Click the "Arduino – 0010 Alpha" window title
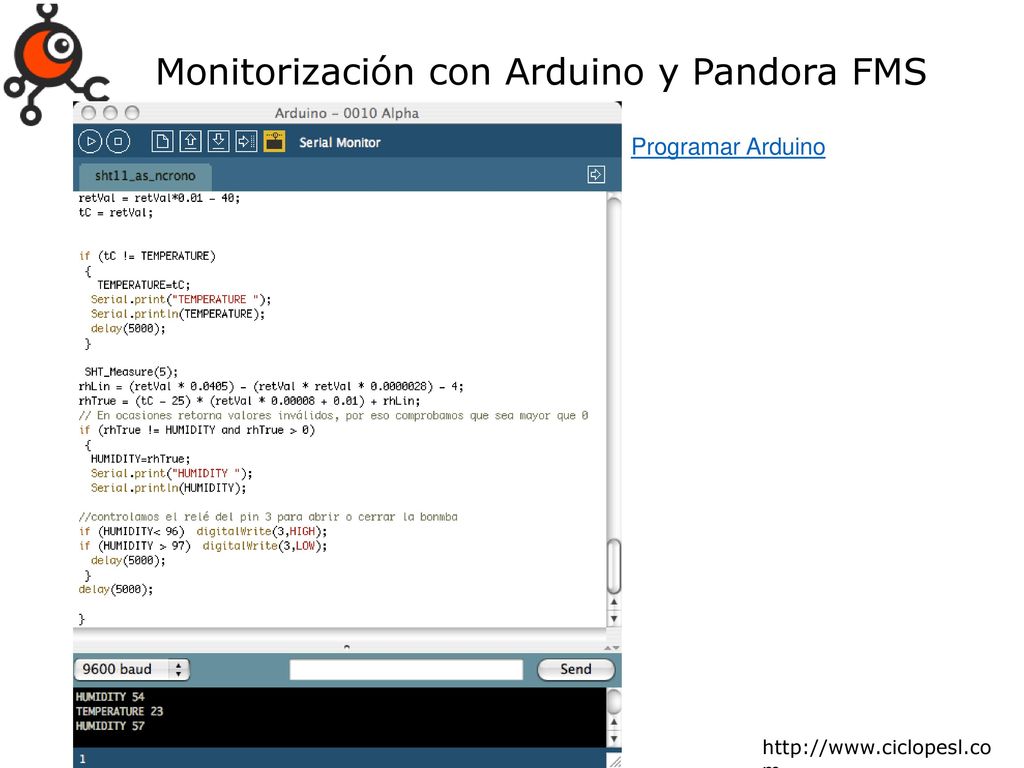 click(x=347, y=114)
